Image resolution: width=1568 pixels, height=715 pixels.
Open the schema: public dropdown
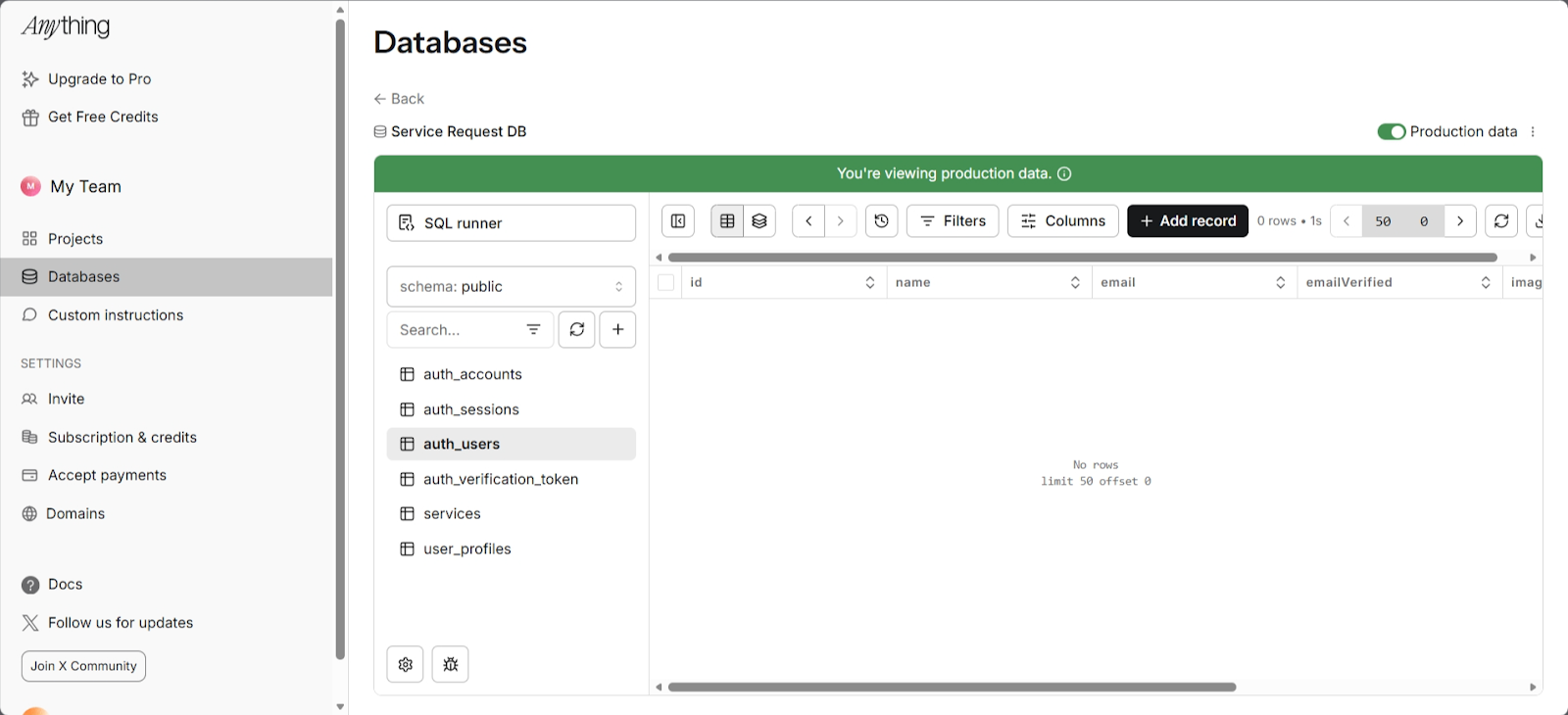tap(512, 287)
